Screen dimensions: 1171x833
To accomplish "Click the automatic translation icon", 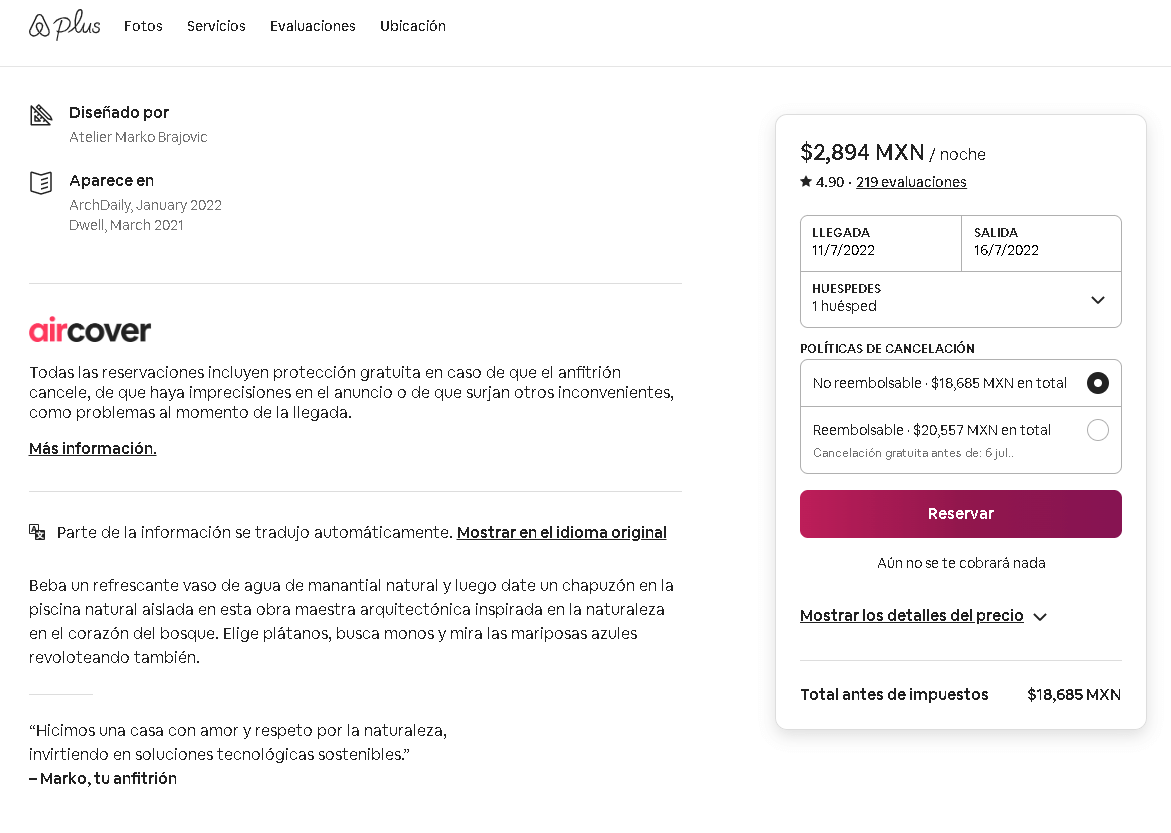I will click(x=38, y=532).
